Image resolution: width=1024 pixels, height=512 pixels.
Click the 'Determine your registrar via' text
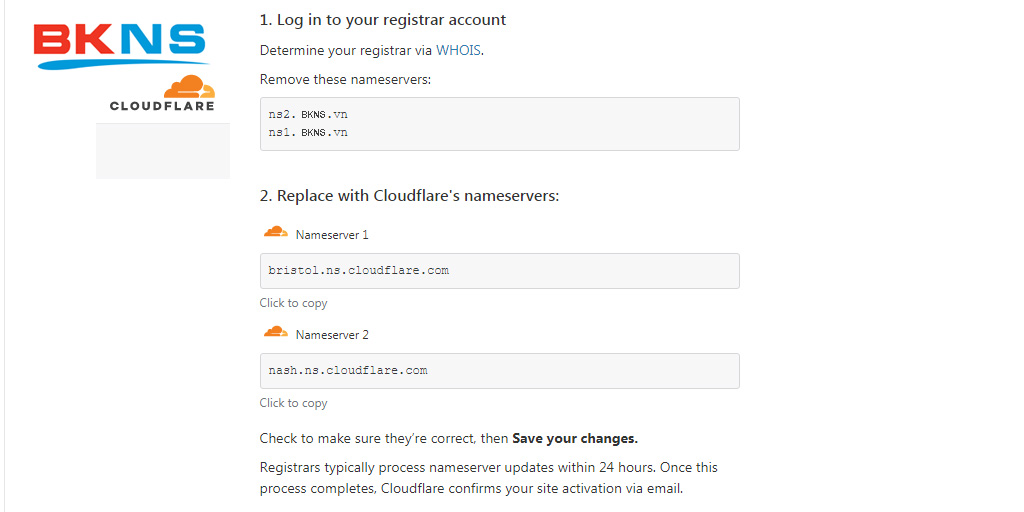click(346, 50)
